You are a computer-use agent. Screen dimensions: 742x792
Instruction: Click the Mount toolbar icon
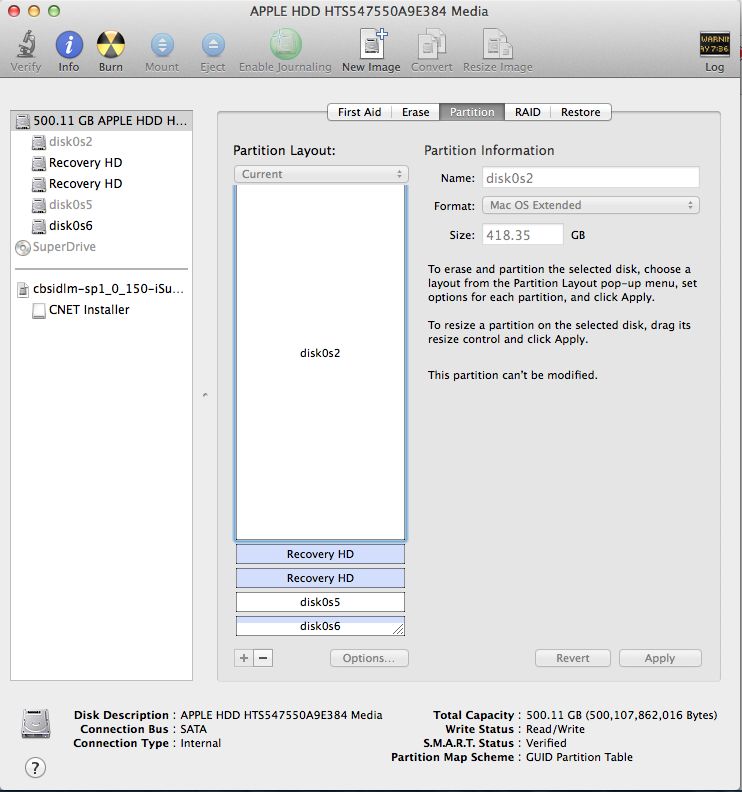coord(162,45)
